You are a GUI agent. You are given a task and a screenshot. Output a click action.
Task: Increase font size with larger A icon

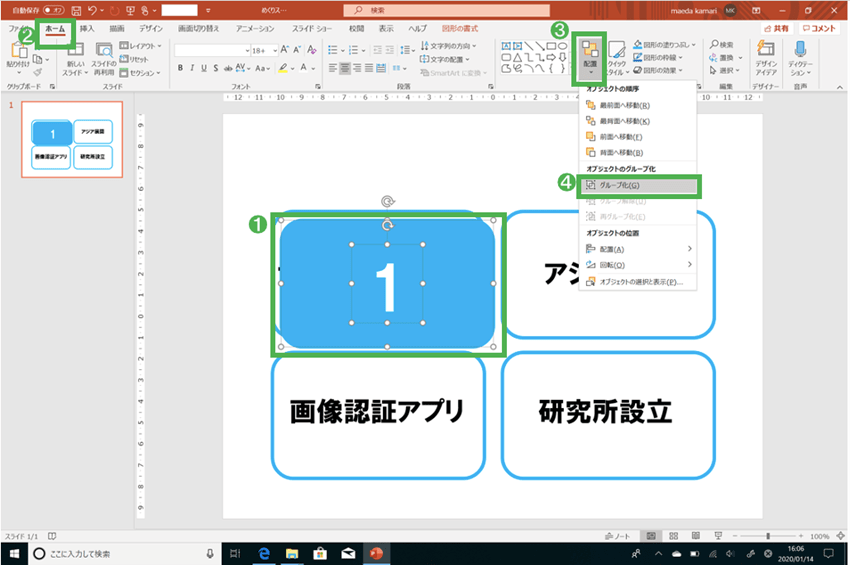[285, 50]
